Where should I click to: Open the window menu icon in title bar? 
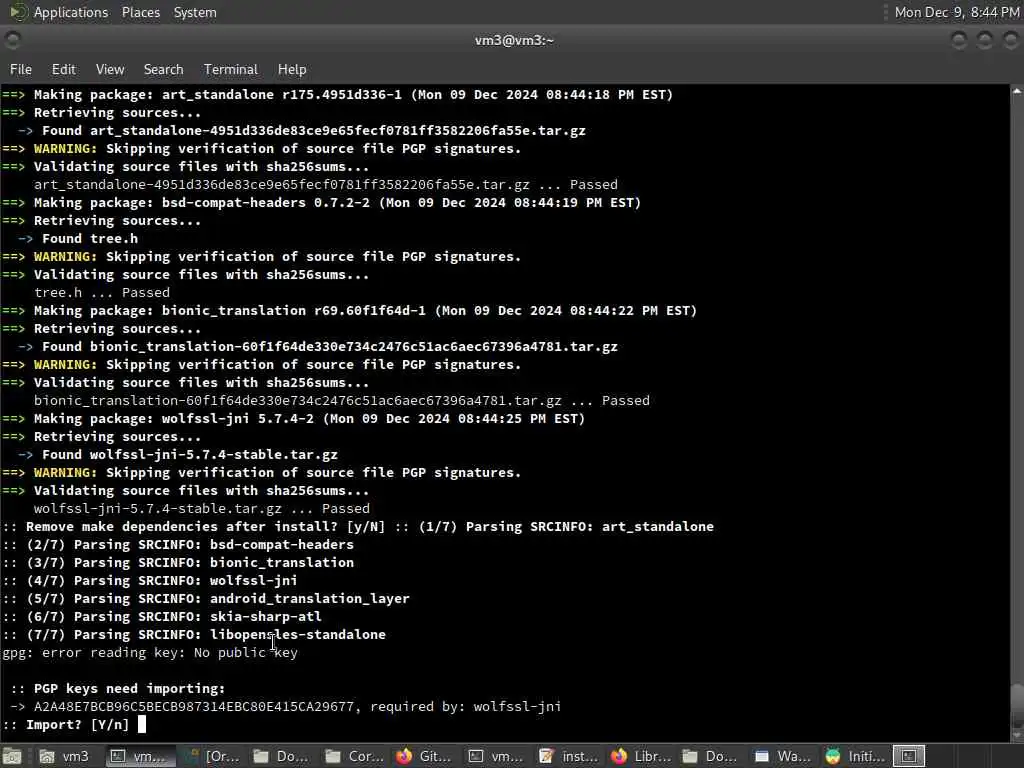coord(12,40)
